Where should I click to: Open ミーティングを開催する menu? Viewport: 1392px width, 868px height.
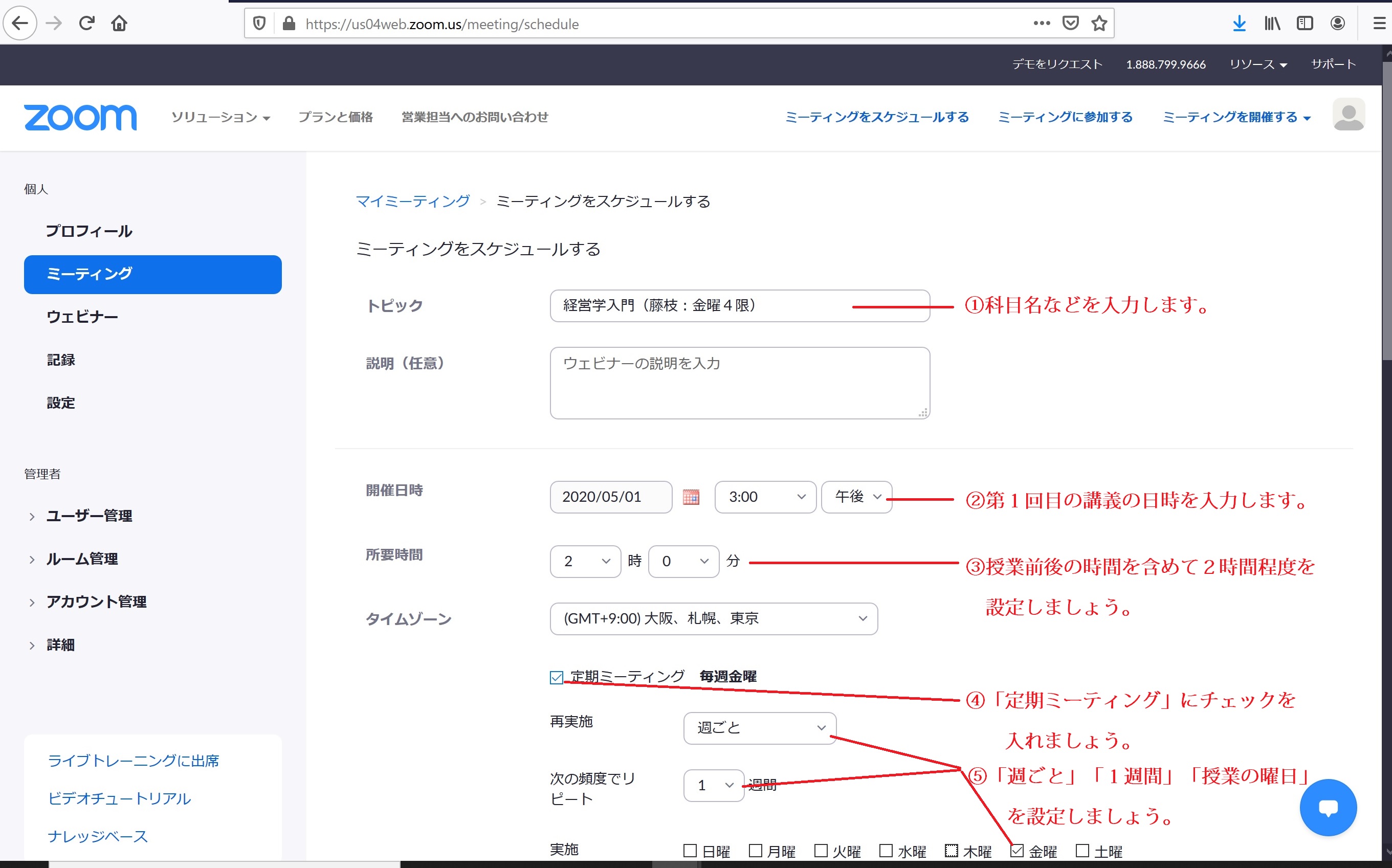point(1236,117)
